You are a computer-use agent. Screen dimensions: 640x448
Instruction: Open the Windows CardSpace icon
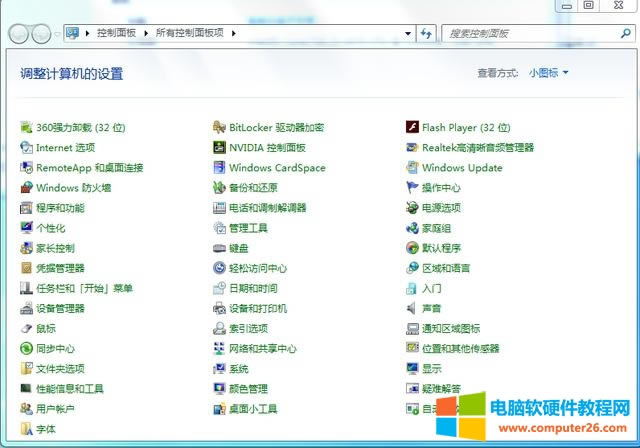[x=219, y=167]
